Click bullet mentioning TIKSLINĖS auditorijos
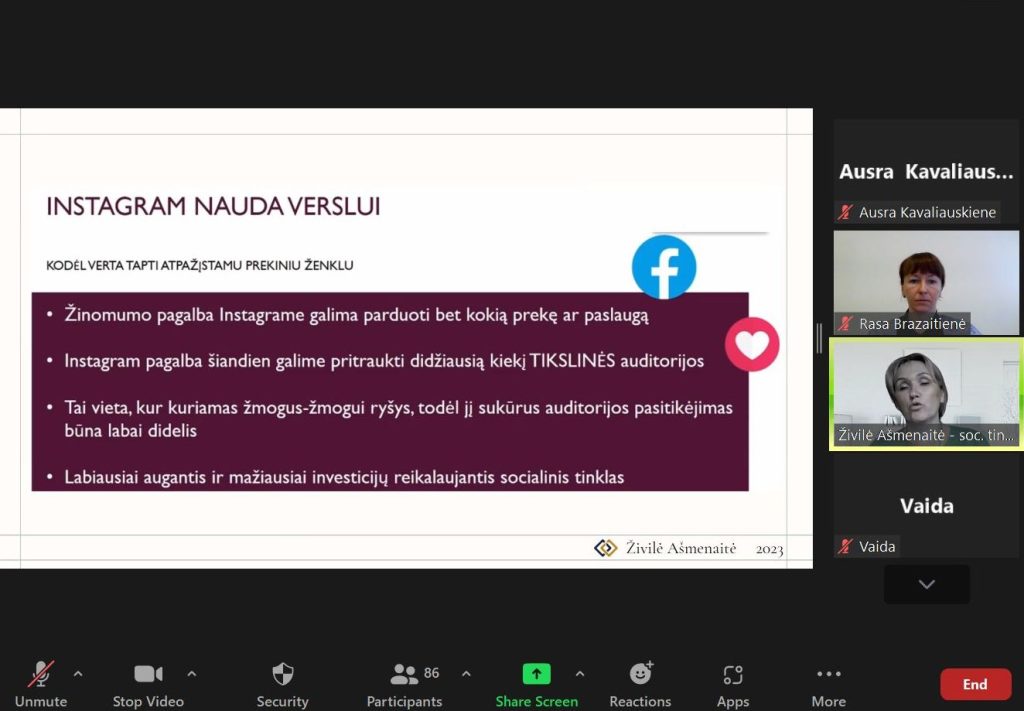The image size is (1024, 711). (384, 361)
